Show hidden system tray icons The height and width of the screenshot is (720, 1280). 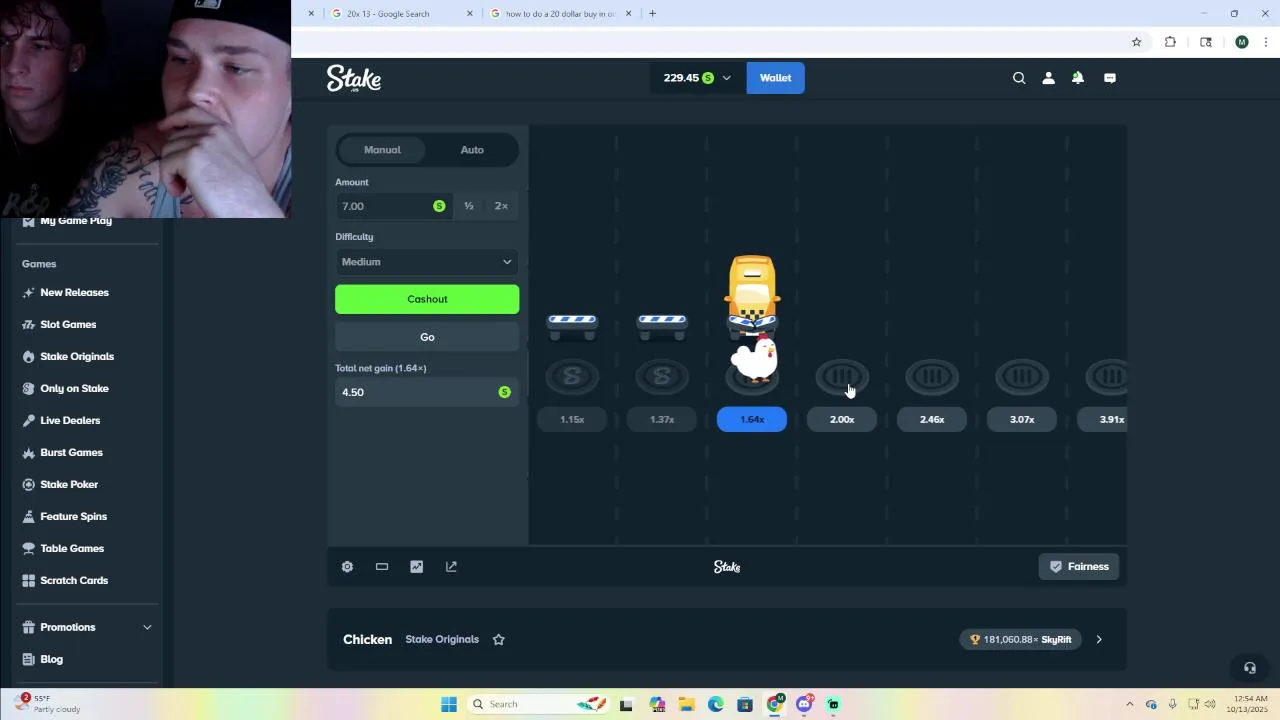pyautogui.click(x=1130, y=704)
